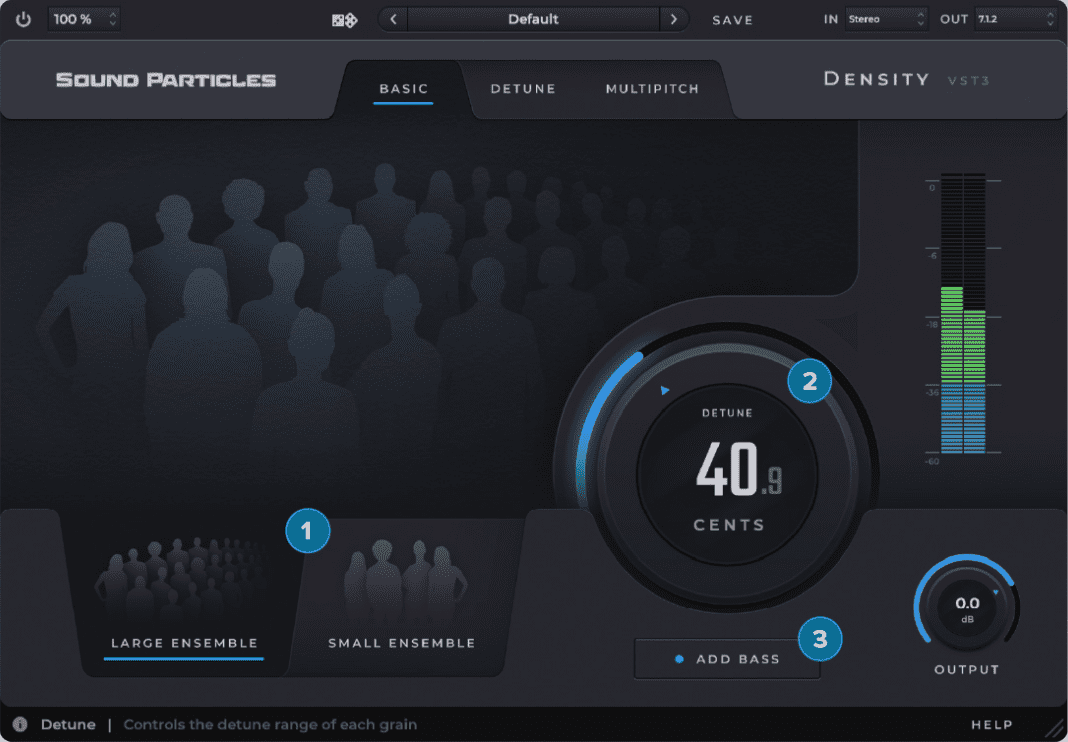Open the IN Stereo format dropdown
The height and width of the screenshot is (742, 1068).
tap(886, 19)
